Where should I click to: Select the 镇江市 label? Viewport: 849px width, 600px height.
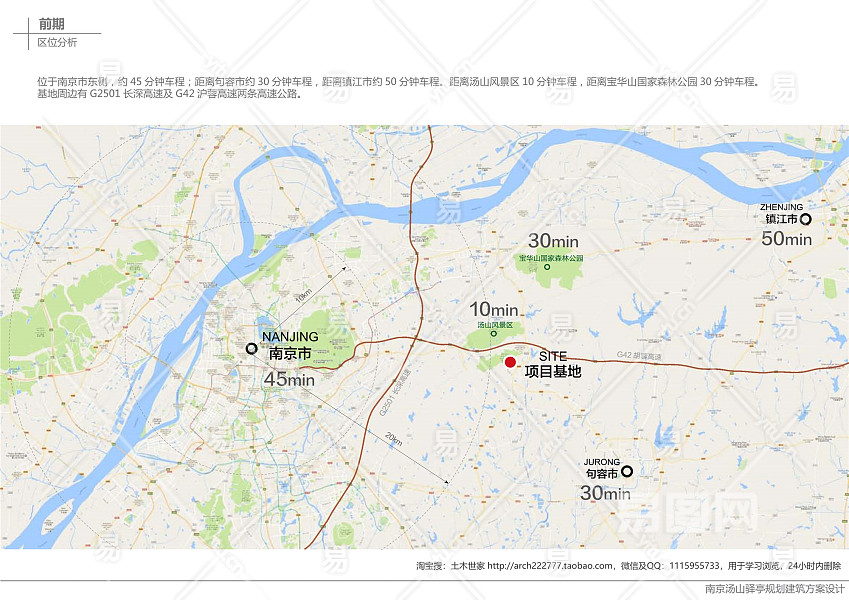pyautogui.click(x=781, y=219)
